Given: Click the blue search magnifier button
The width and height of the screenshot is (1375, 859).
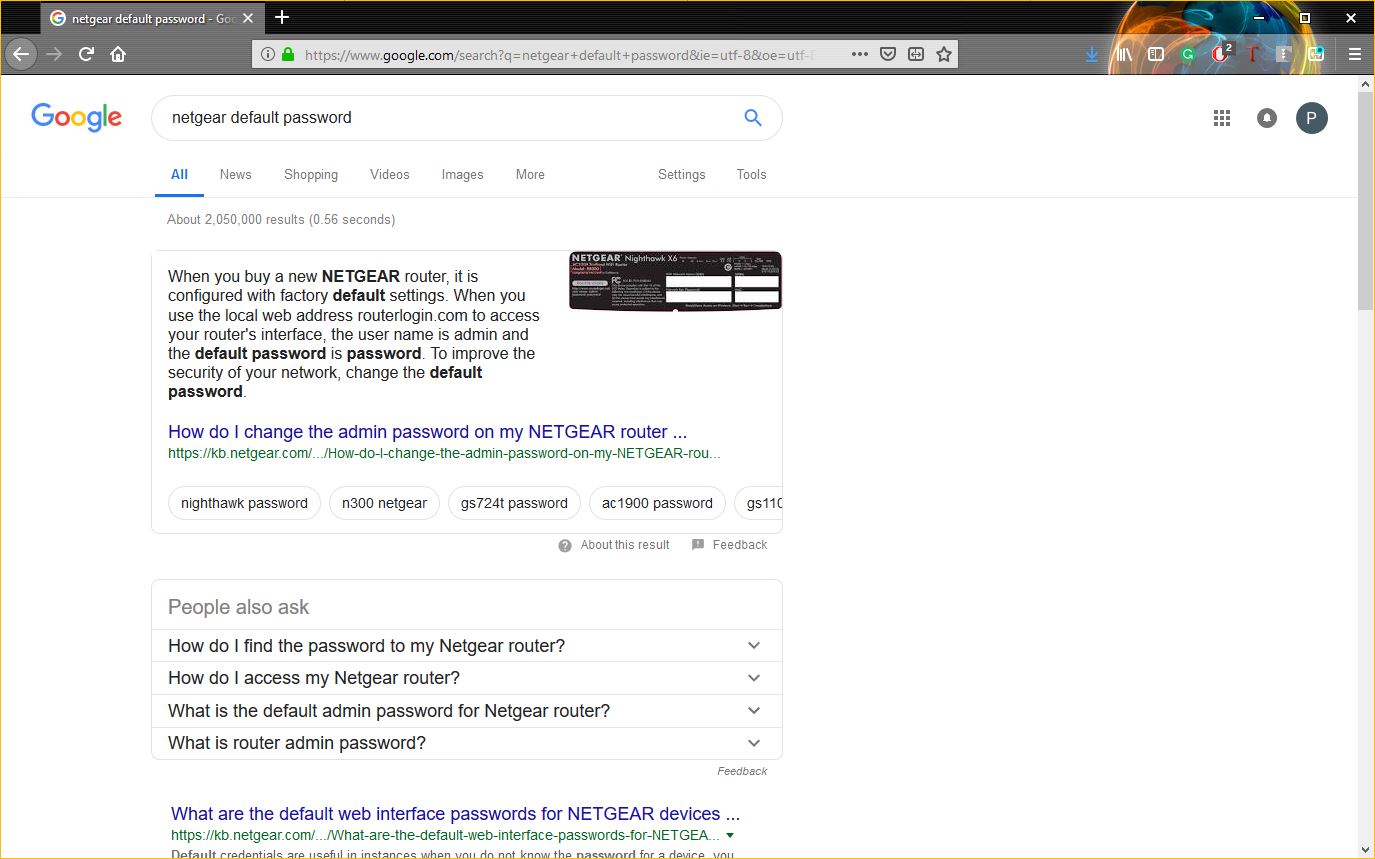Looking at the screenshot, I should click(x=753, y=118).
